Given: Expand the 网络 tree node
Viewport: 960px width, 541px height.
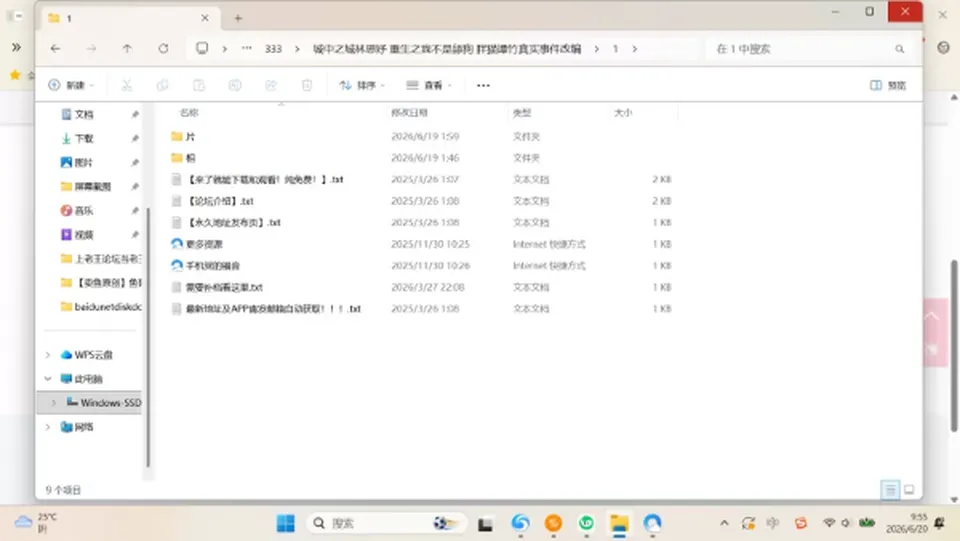Looking at the screenshot, I should (x=48, y=427).
